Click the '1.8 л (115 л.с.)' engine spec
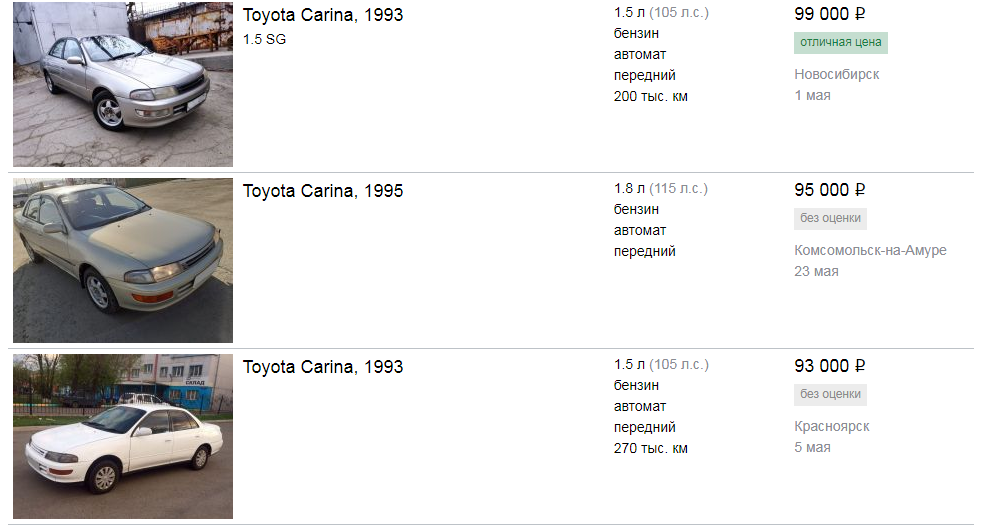This screenshot has height=529, width=985. click(660, 188)
